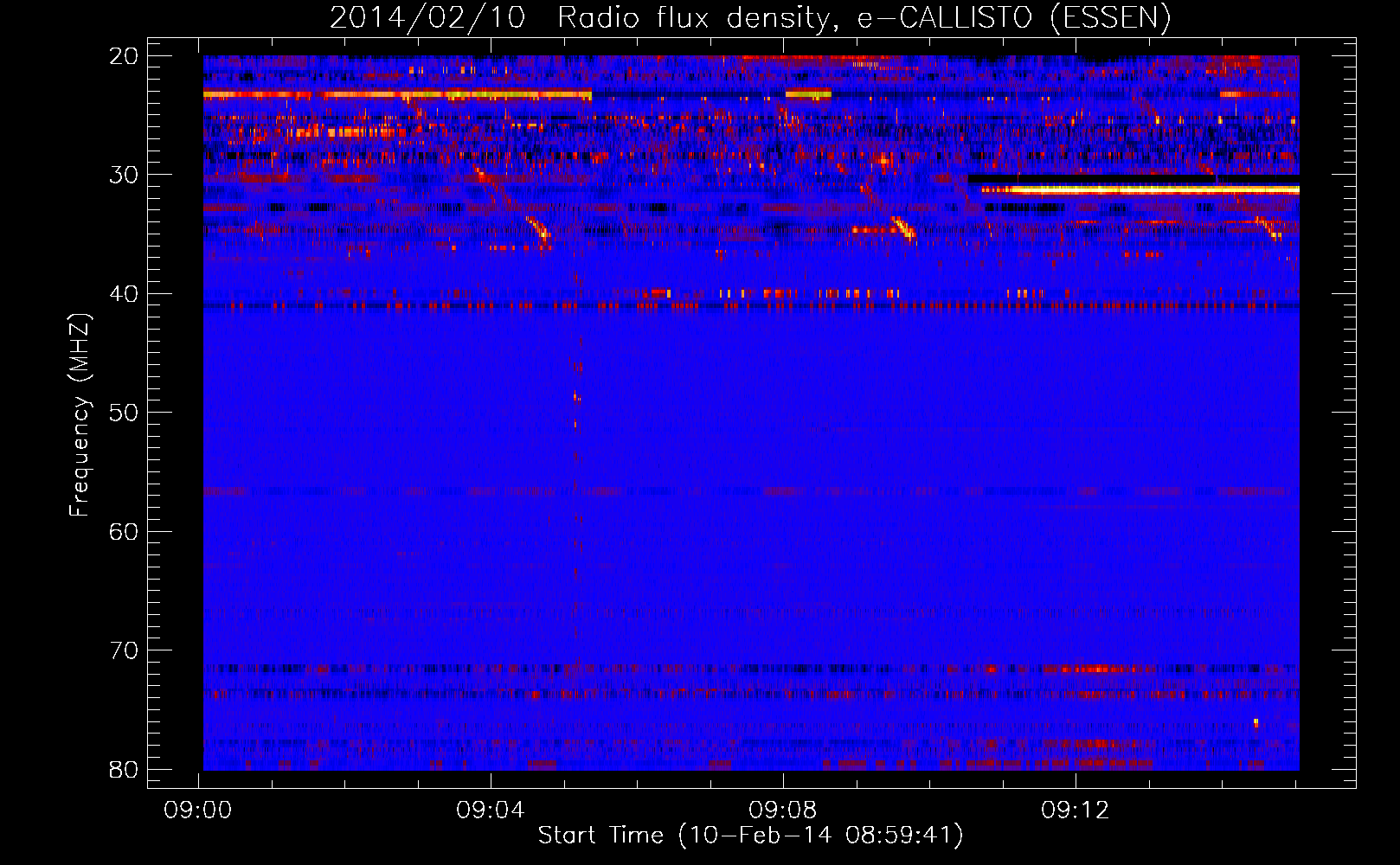
Task: Click the 30 frequency tick label
Action: click(x=124, y=175)
